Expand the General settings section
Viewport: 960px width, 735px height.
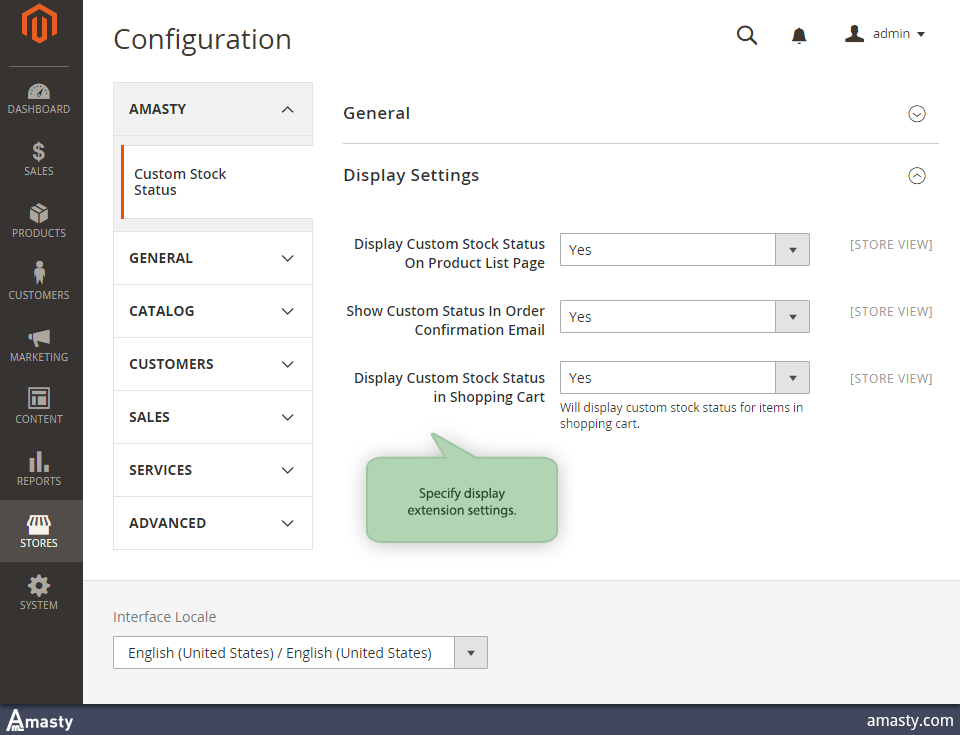click(x=916, y=114)
